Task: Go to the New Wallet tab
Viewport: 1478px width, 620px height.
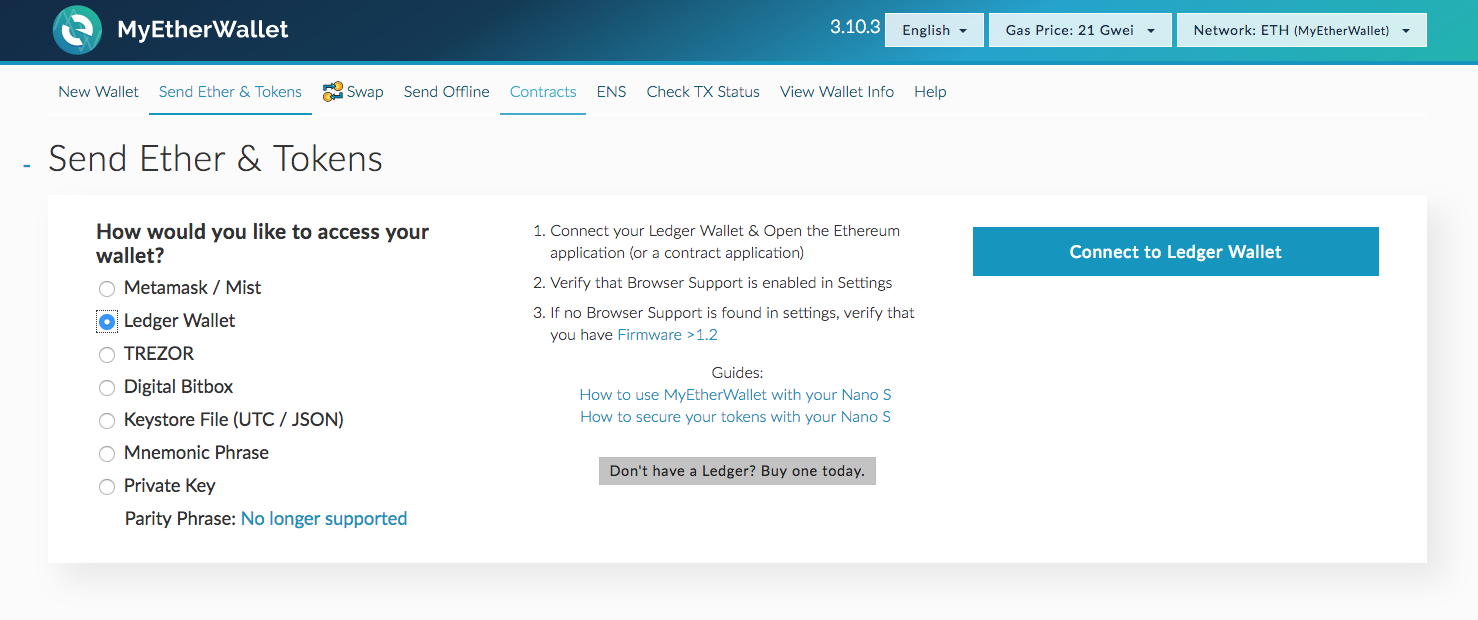Action: (x=98, y=92)
